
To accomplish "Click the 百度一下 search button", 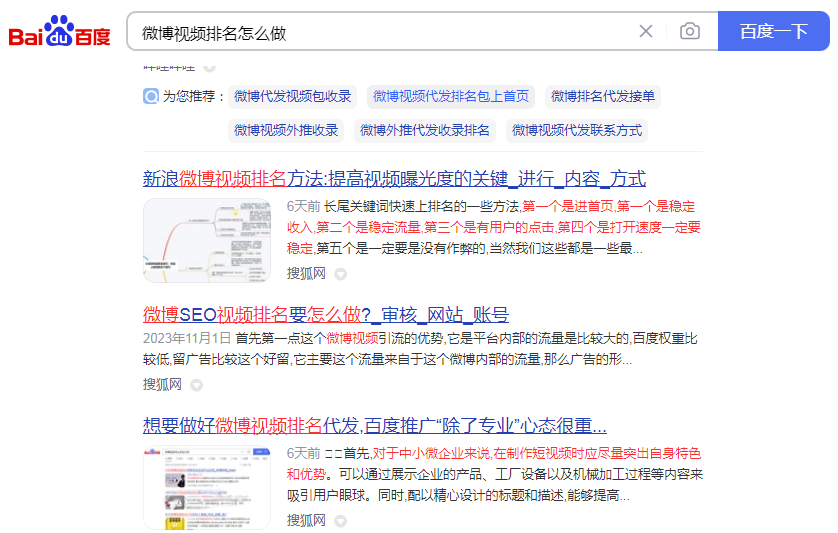I will tap(773, 32).
